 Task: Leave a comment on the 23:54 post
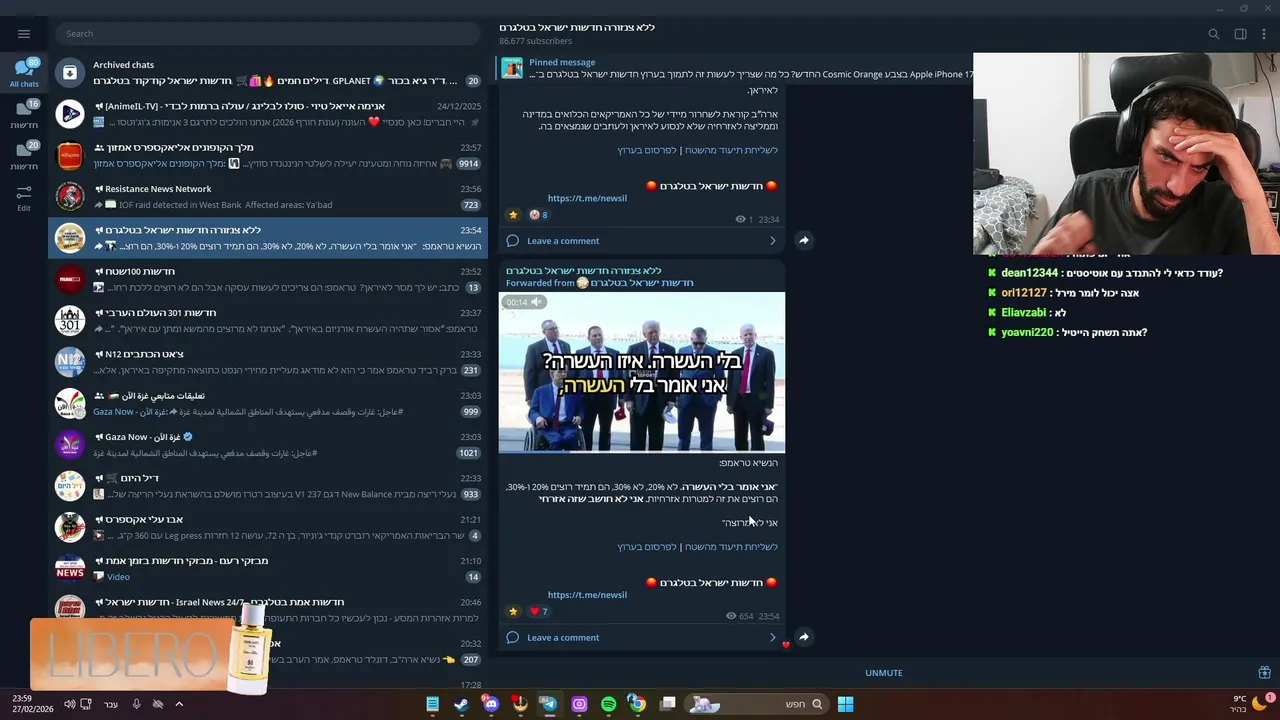tap(563, 638)
